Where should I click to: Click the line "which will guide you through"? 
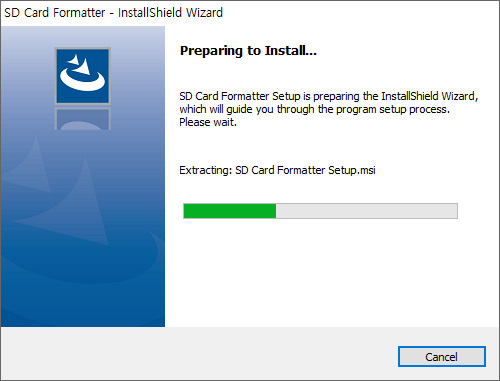tap(247, 109)
